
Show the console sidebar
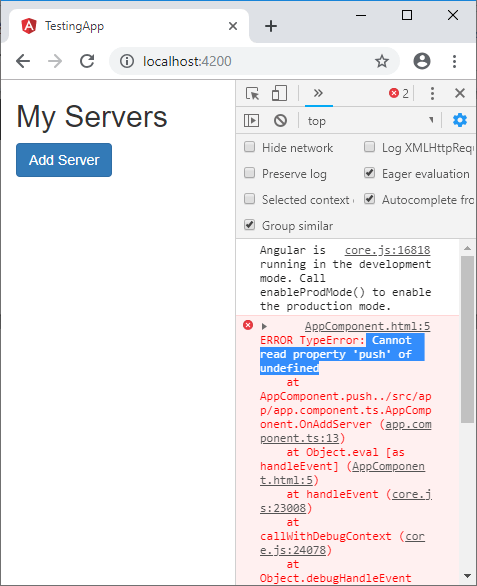tap(251, 121)
